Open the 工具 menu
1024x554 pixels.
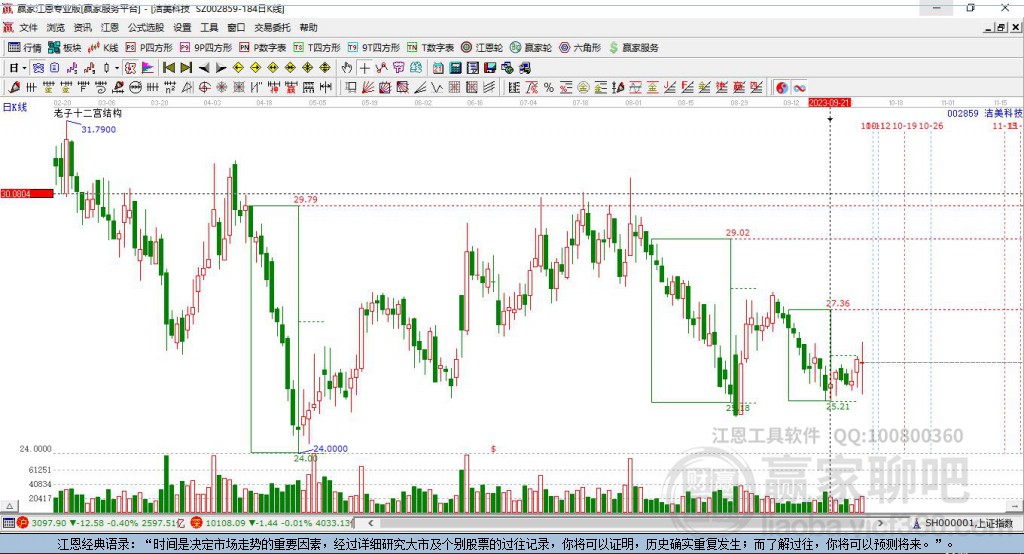click(x=209, y=27)
